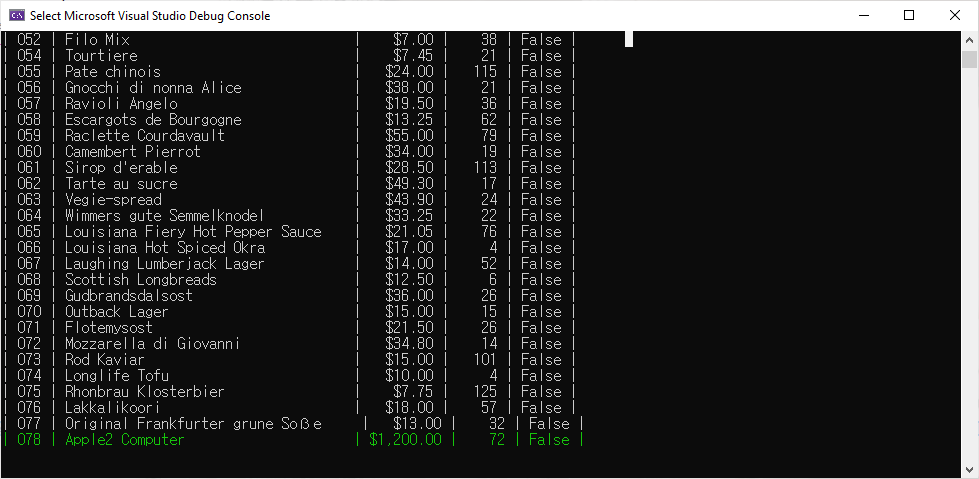The width and height of the screenshot is (979, 479).
Task: Minimize the Debug Console window
Action: [x=864, y=16]
